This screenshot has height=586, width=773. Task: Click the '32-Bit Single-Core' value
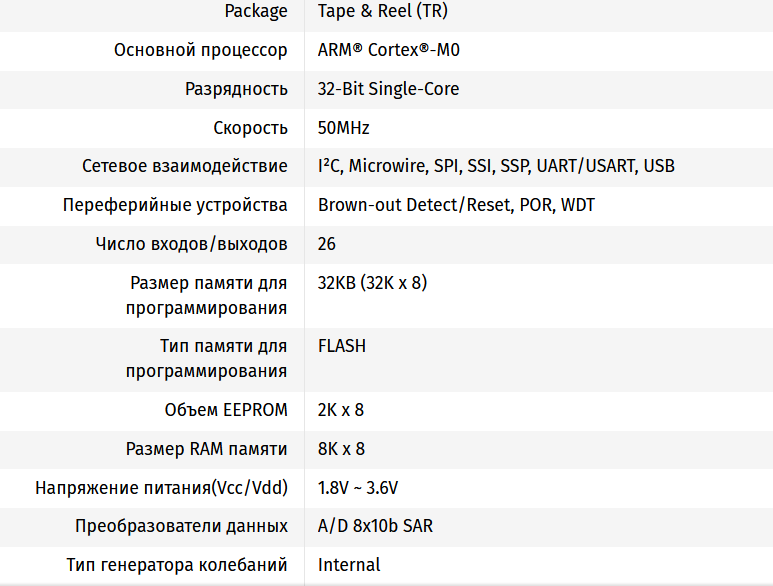(388, 89)
